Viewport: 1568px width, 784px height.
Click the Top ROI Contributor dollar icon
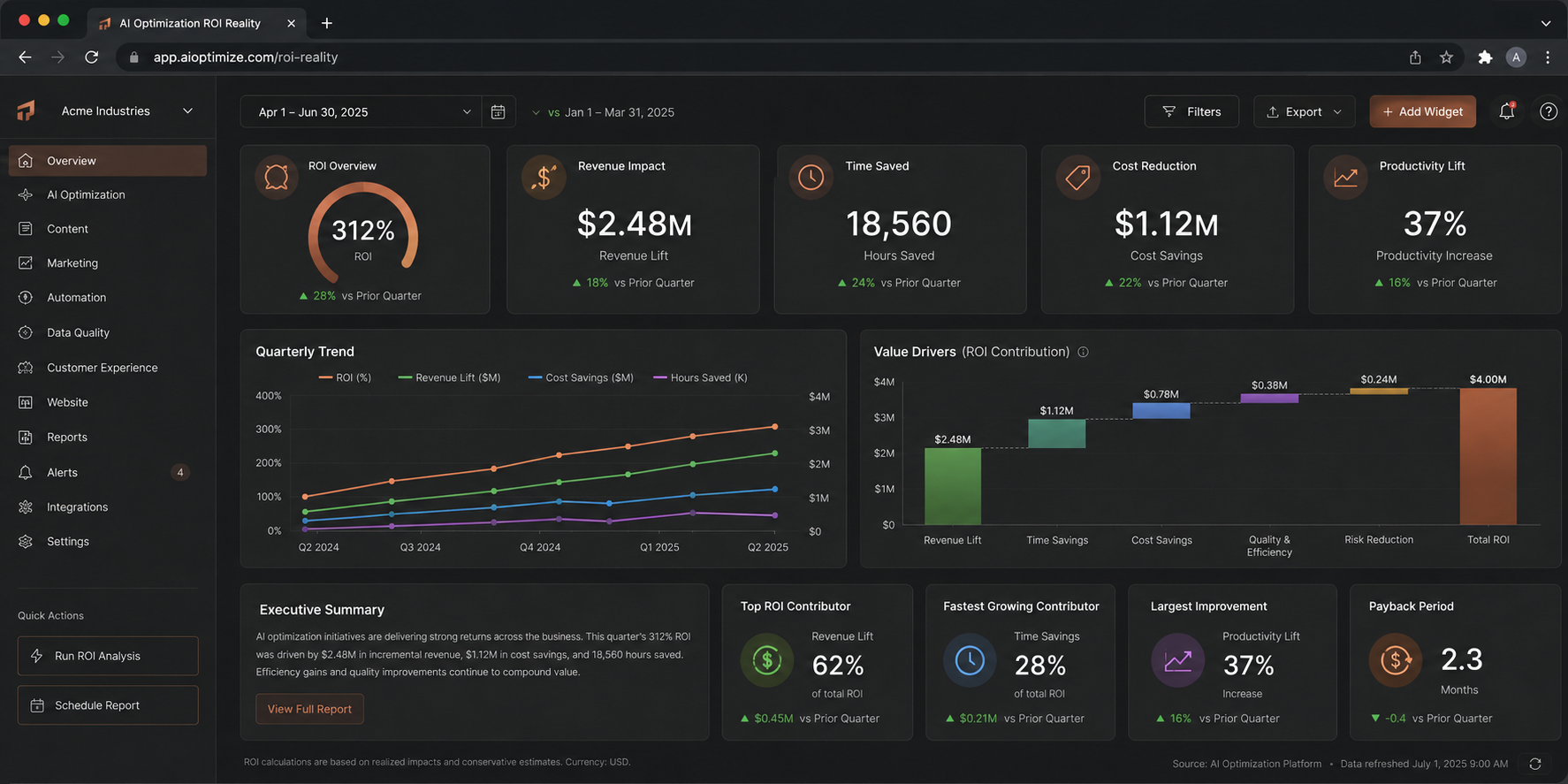click(766, 660)
